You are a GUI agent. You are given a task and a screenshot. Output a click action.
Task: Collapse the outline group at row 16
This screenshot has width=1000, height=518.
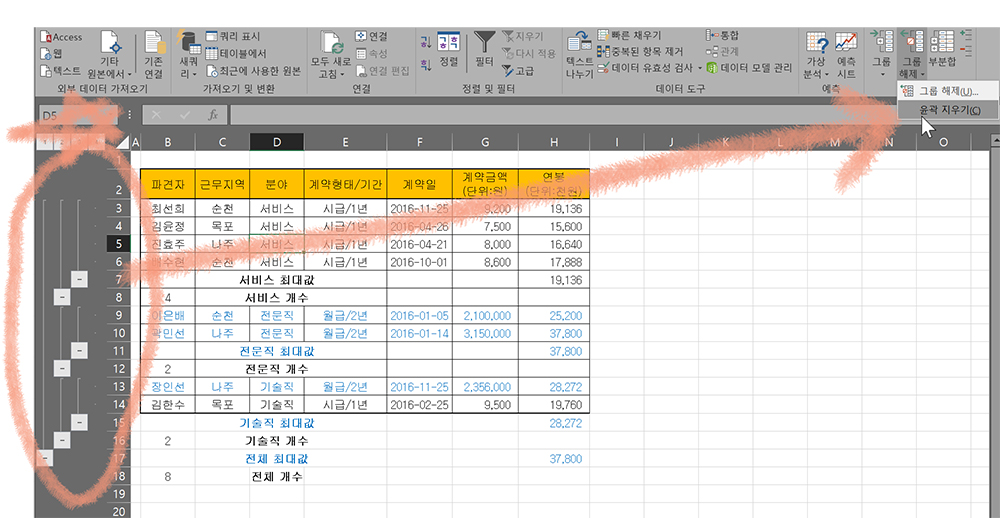61,440
